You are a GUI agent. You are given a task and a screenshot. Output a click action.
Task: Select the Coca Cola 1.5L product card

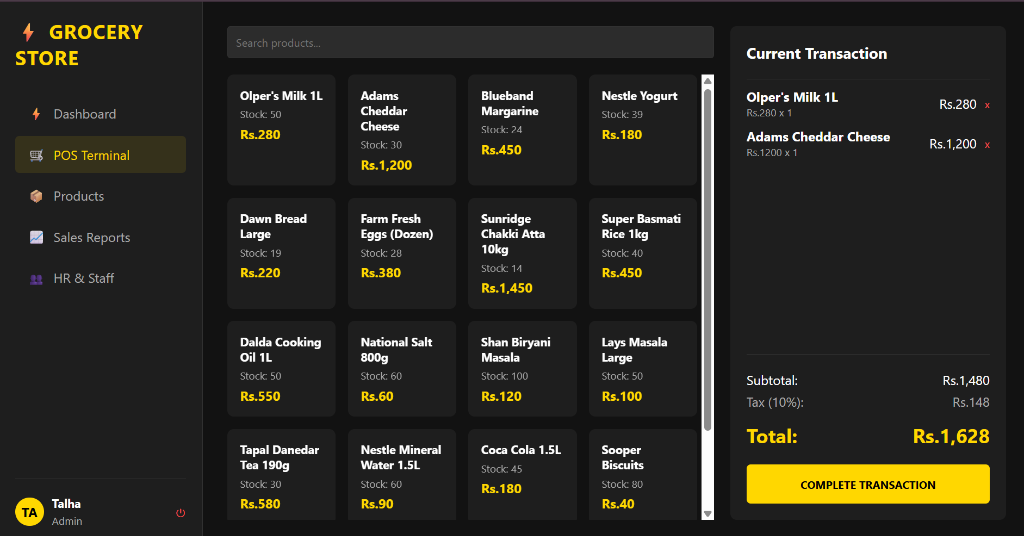[522, 472]
